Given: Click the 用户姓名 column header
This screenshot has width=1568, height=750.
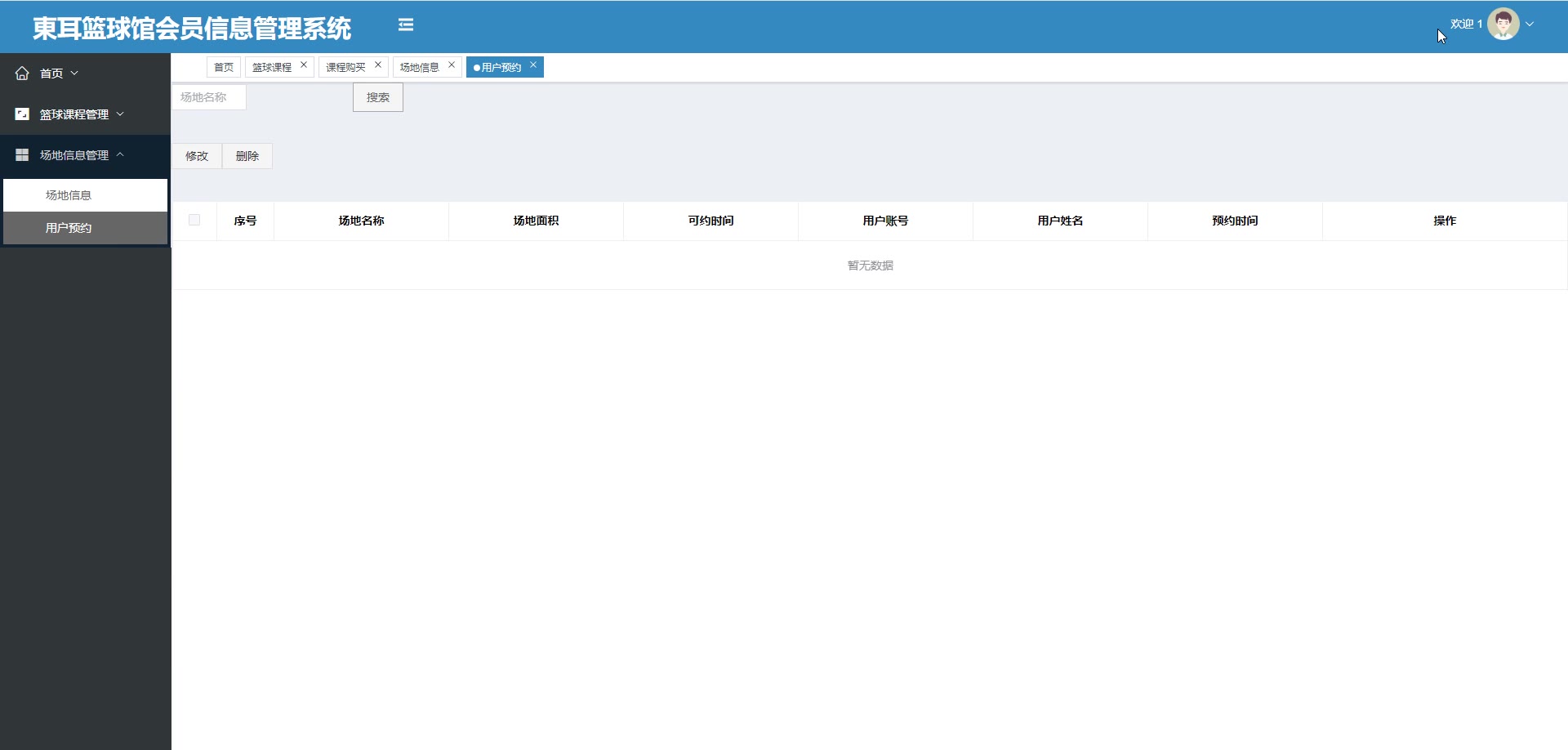Looking at the screenshot, I should point(1060,221).
